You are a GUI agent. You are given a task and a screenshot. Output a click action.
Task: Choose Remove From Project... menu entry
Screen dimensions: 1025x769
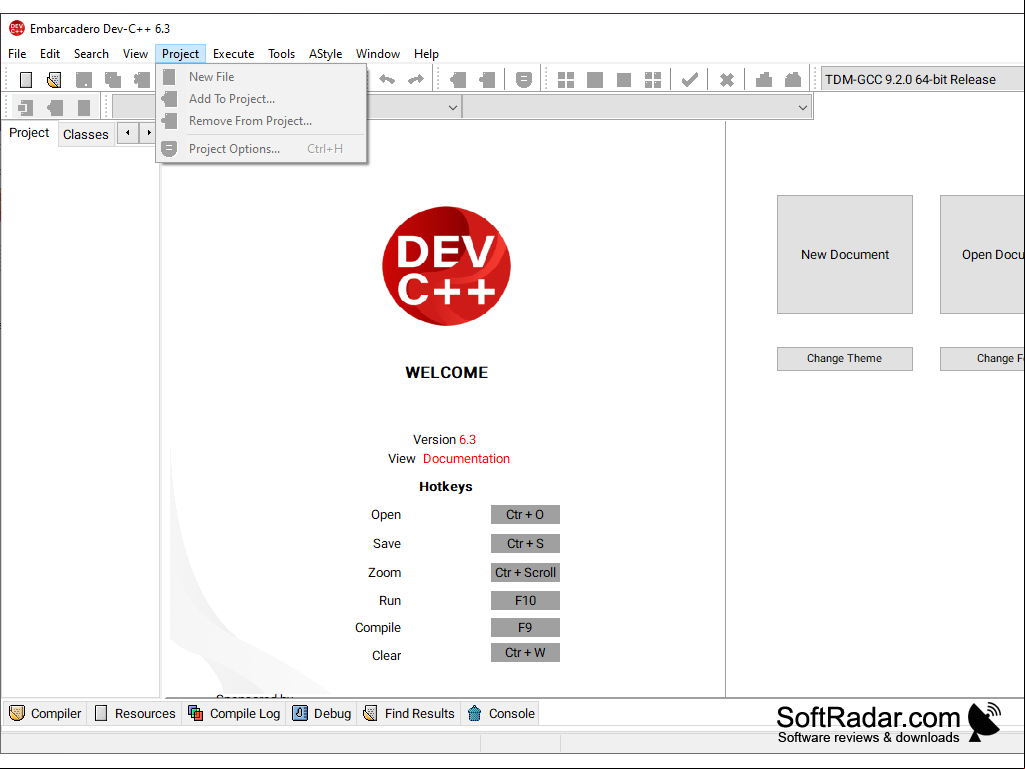click(x=261, y=121)
